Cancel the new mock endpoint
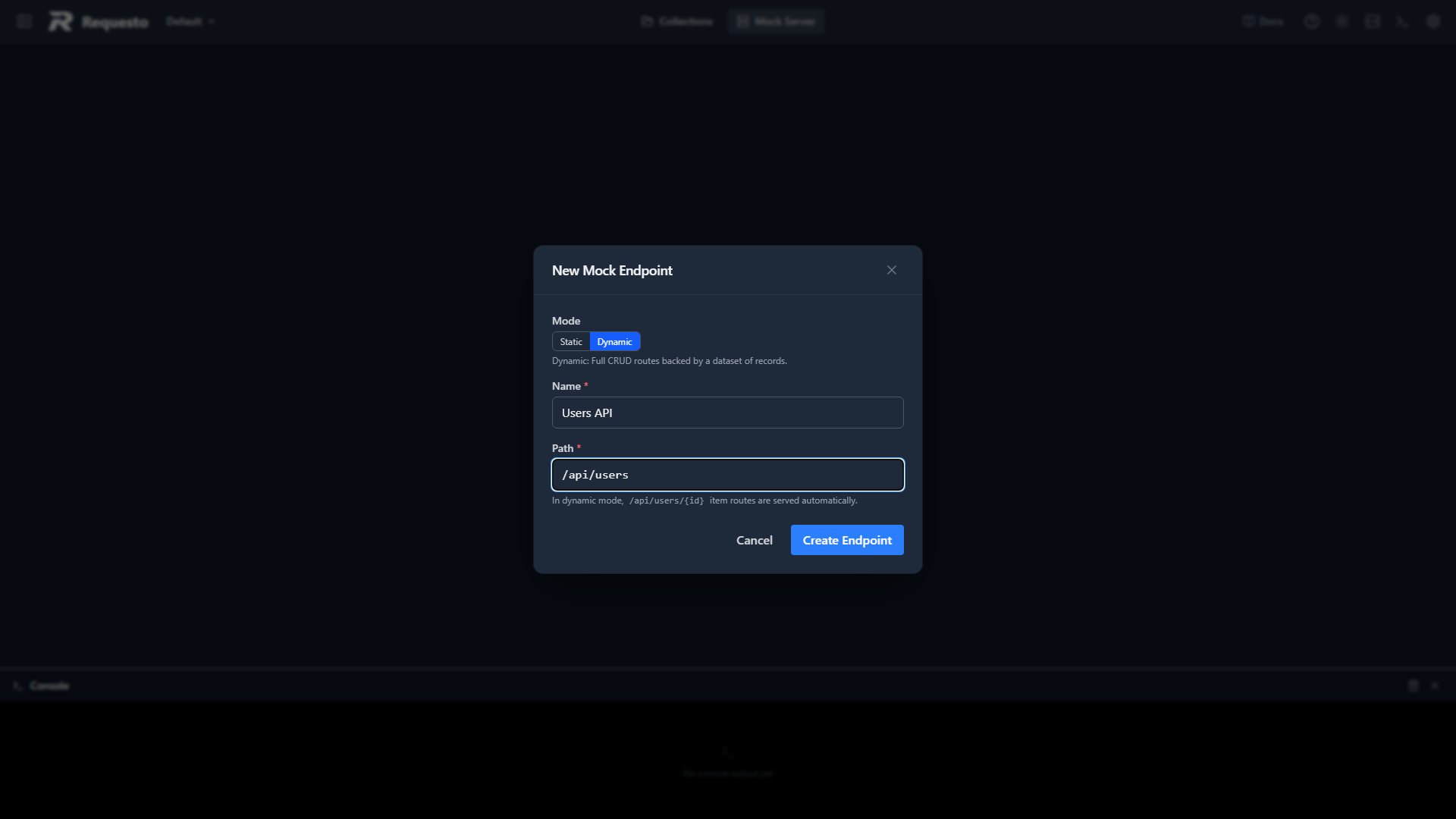 tap(755, 540)
